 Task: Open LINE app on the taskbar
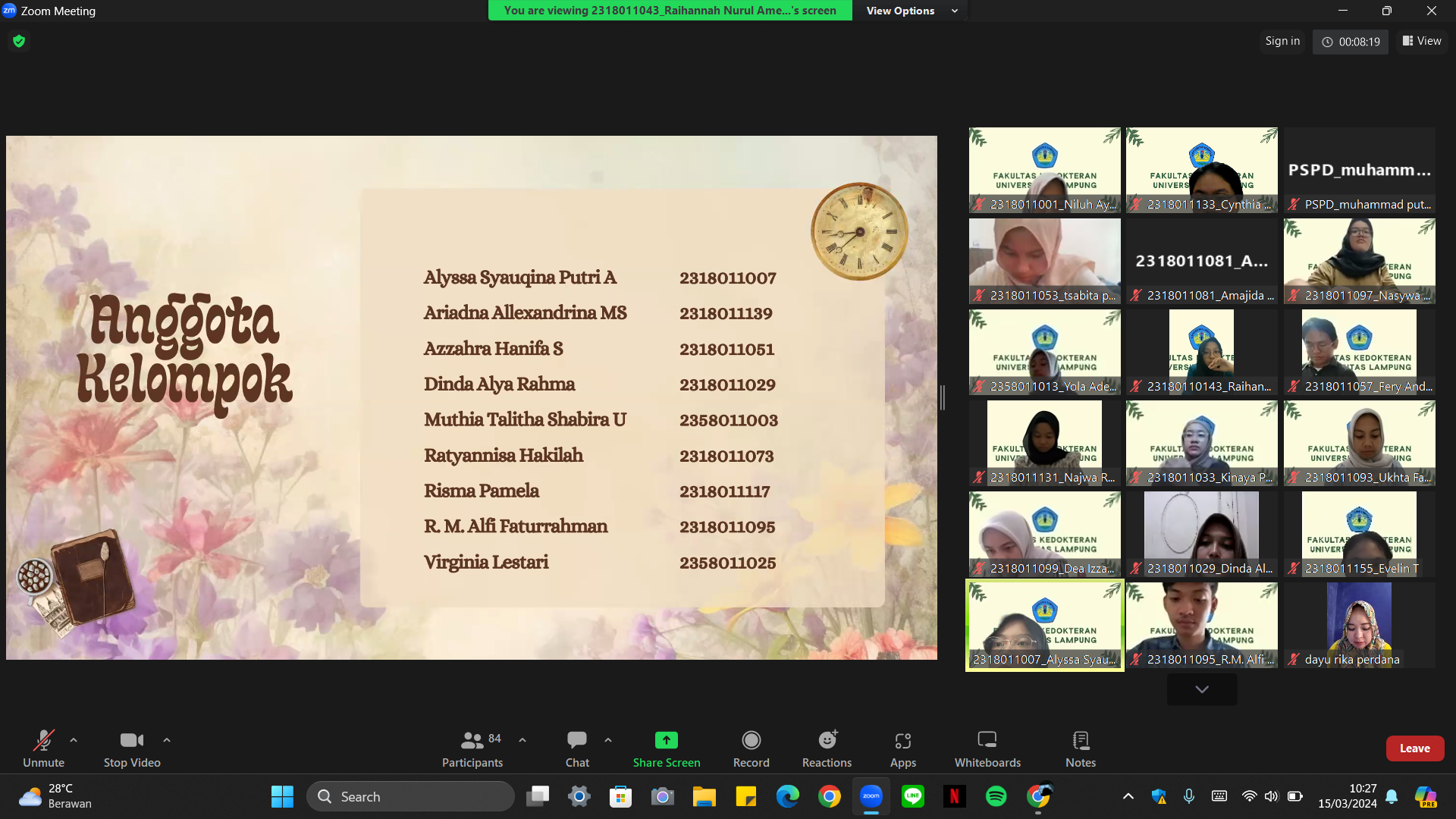tap(913, 796)
